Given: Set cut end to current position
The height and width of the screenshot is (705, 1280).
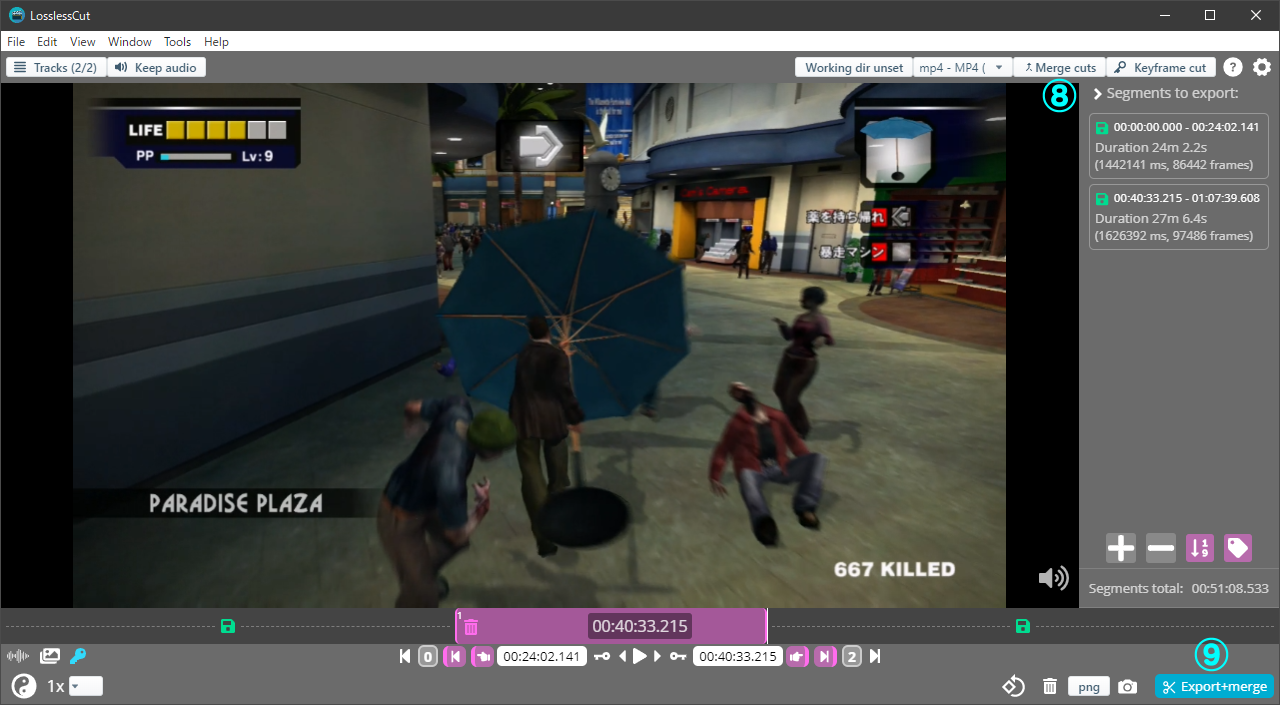Looking at the screenshot, I should [x=797, y=657].
